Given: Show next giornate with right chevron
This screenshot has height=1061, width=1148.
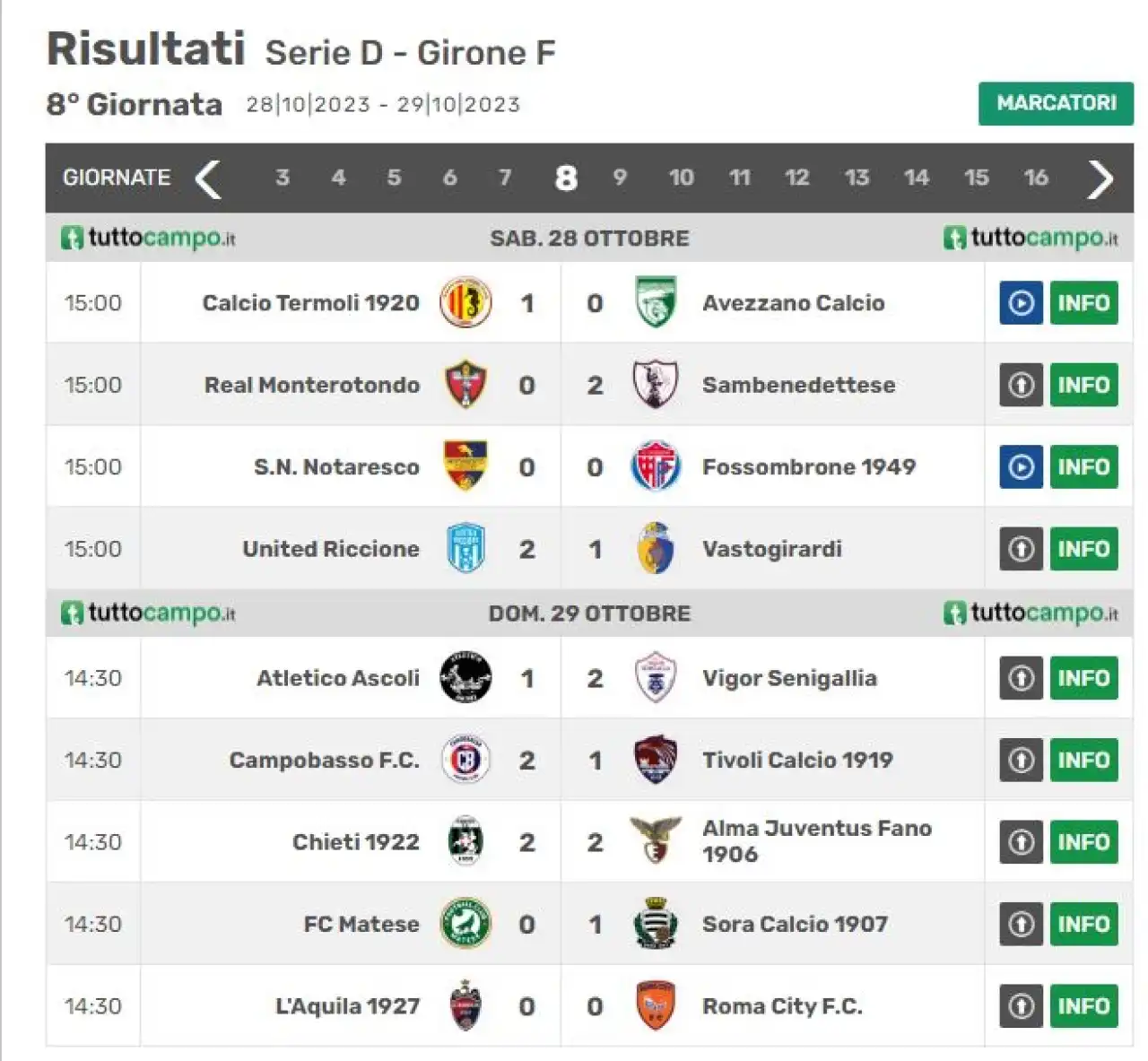Looking at the screenshot, I should (x=1100, y=178).
